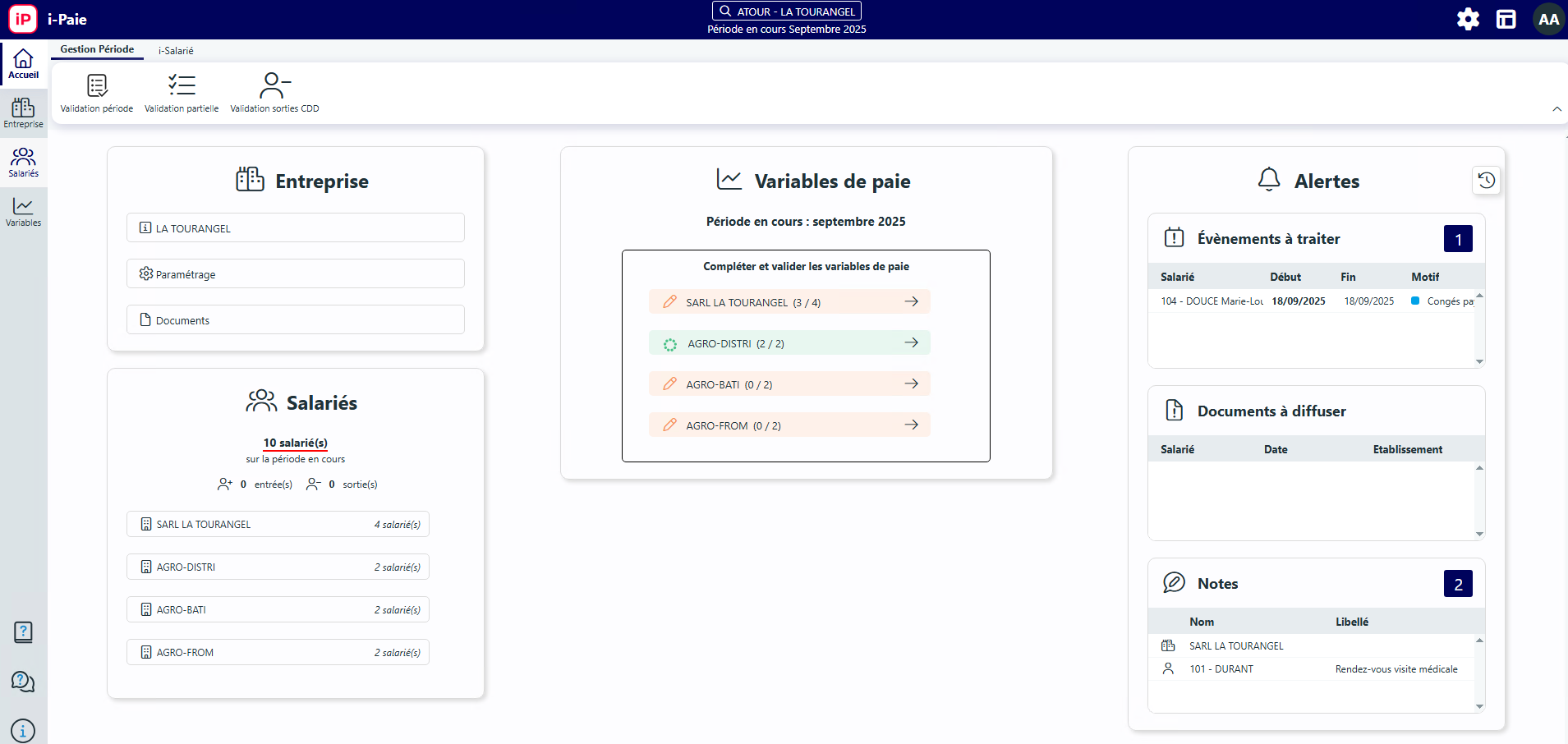Select the Gestion Période tab

97,49
